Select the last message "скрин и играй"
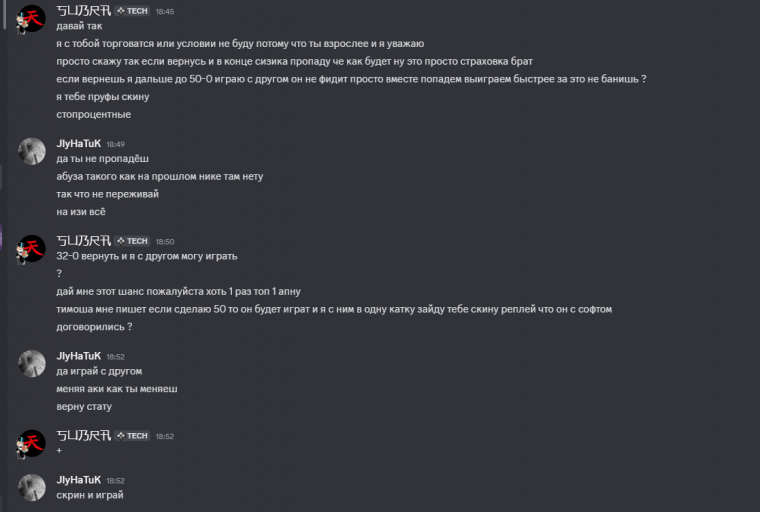The height and width of the screenshot is (512, 760). coord(90,495)
